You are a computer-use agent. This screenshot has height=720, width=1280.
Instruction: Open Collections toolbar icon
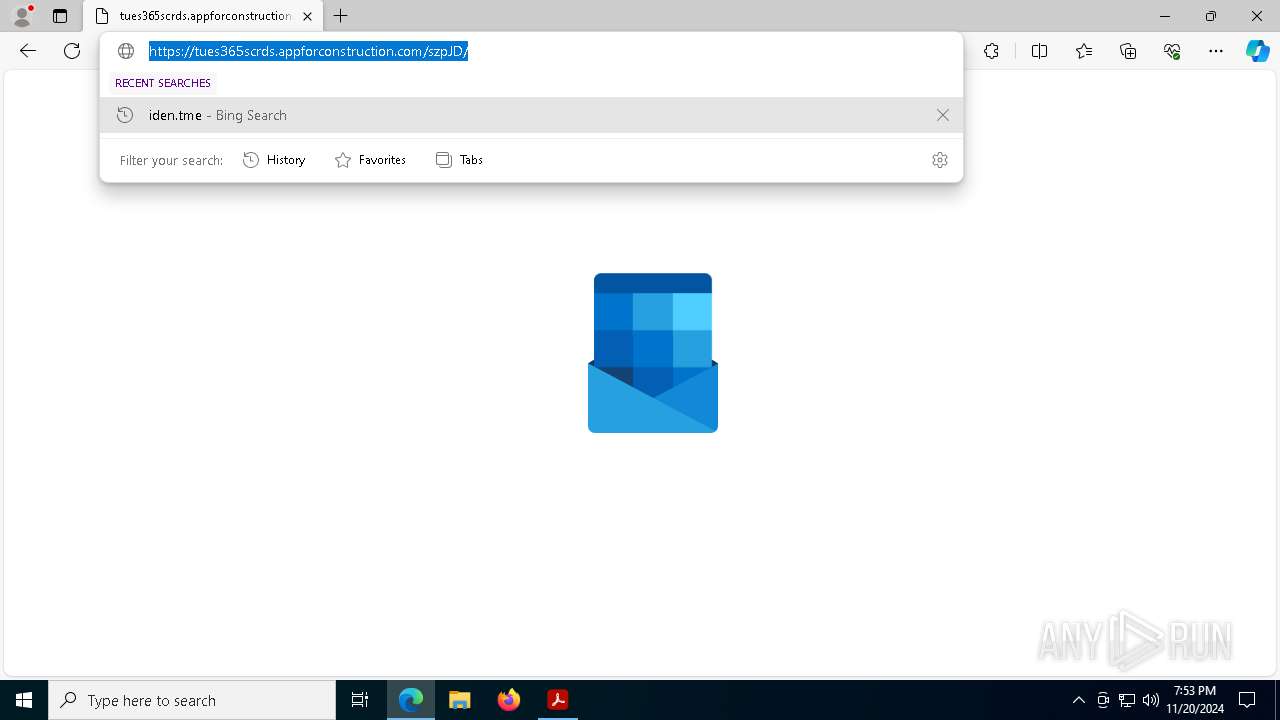(x=1128, y=51)
